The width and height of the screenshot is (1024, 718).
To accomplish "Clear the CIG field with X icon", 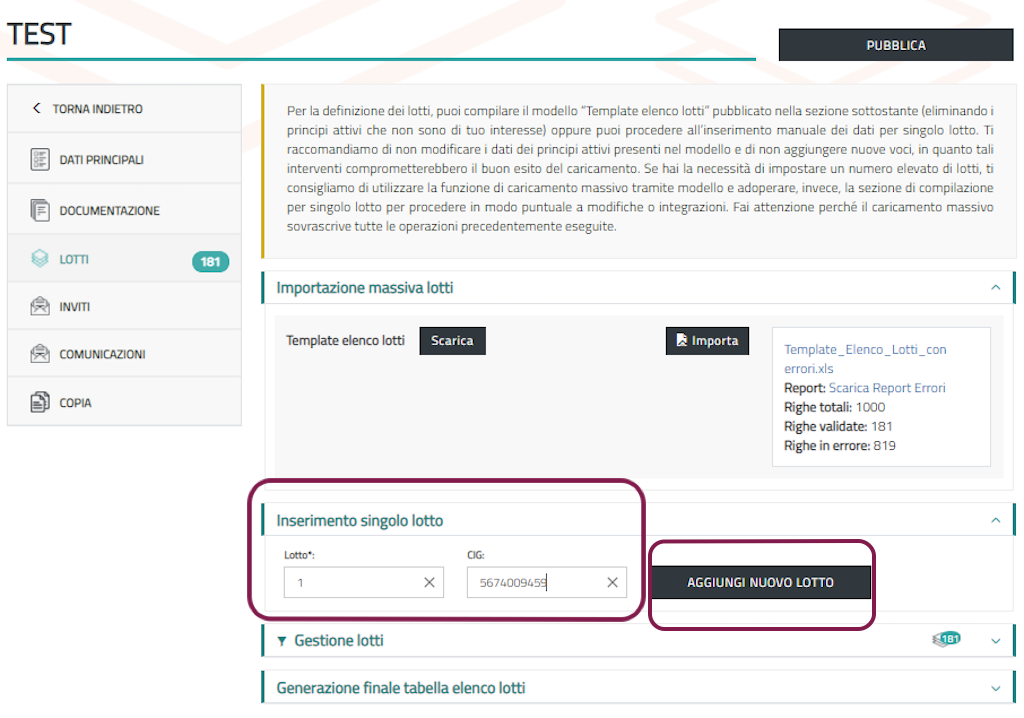I will tap(612, 583).
